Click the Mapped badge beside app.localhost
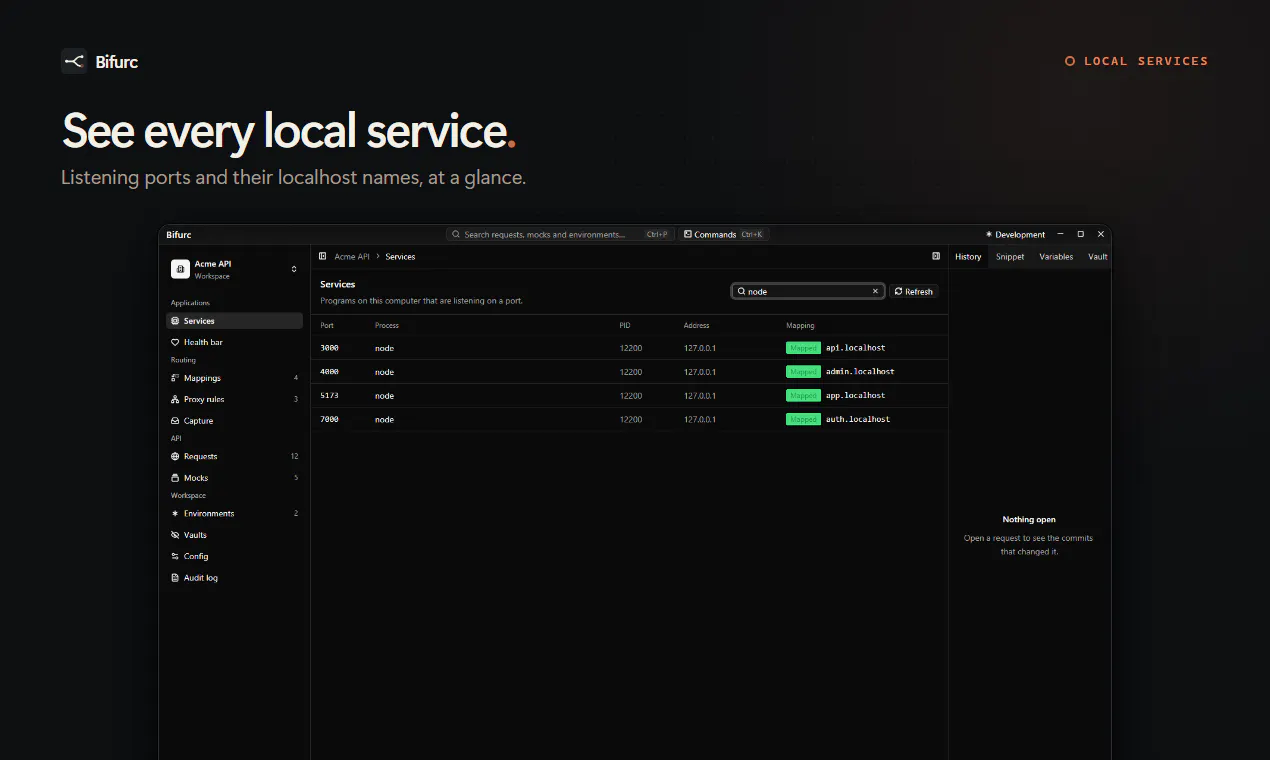The height and width of the screenshot is (760, 1270). (803, 396)
